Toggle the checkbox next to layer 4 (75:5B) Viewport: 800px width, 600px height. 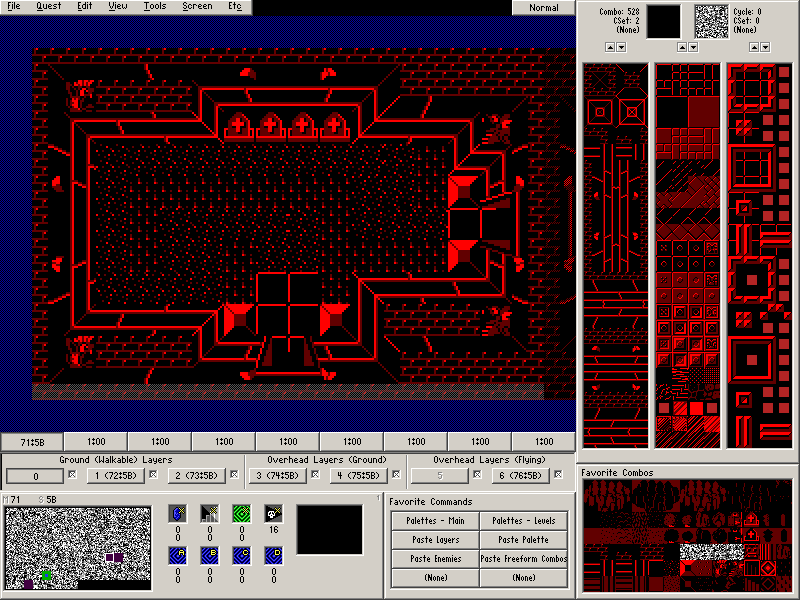(396, 474)
